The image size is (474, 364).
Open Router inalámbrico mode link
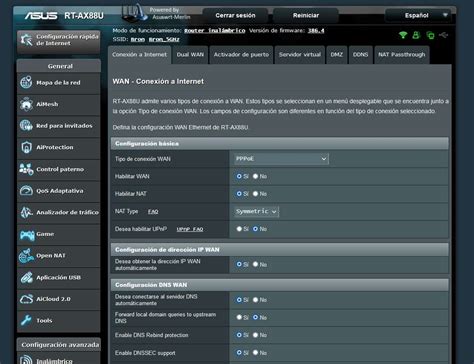pyautogui.click(x=215, y=31)
